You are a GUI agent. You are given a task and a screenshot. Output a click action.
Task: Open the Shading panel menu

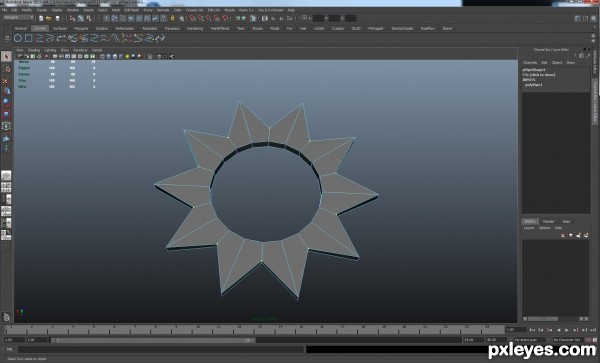click(34, 50)
